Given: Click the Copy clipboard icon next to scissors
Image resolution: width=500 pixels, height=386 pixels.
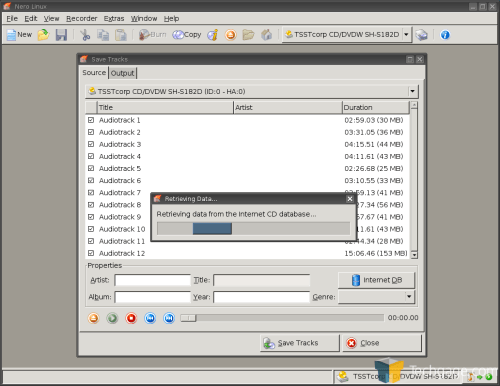Looking at the screenshot, I should [x=103, y=35].
